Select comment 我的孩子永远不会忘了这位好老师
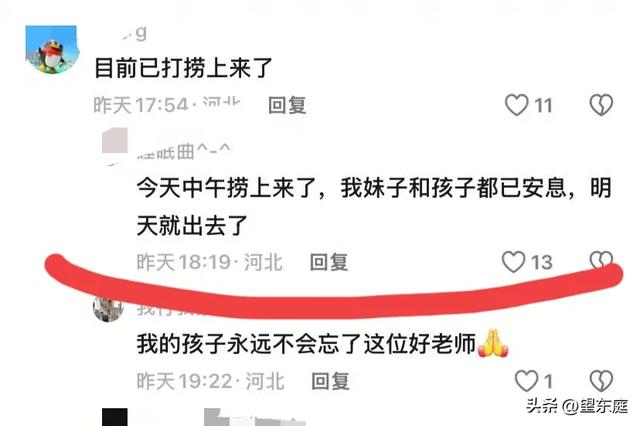 (x=307, y=344)
